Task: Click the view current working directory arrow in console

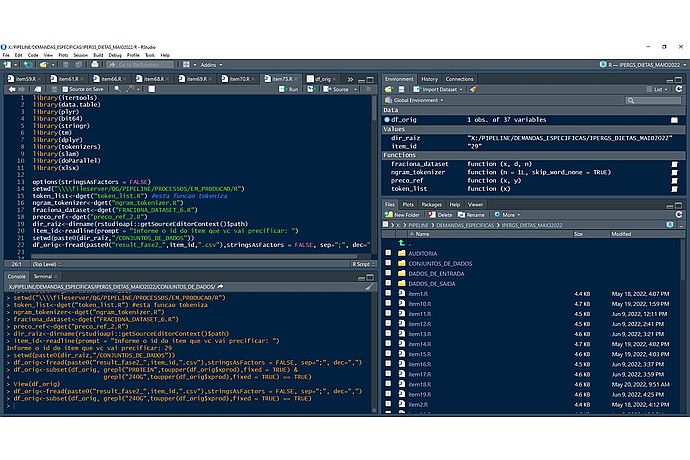Action: (x=220, y=287)
